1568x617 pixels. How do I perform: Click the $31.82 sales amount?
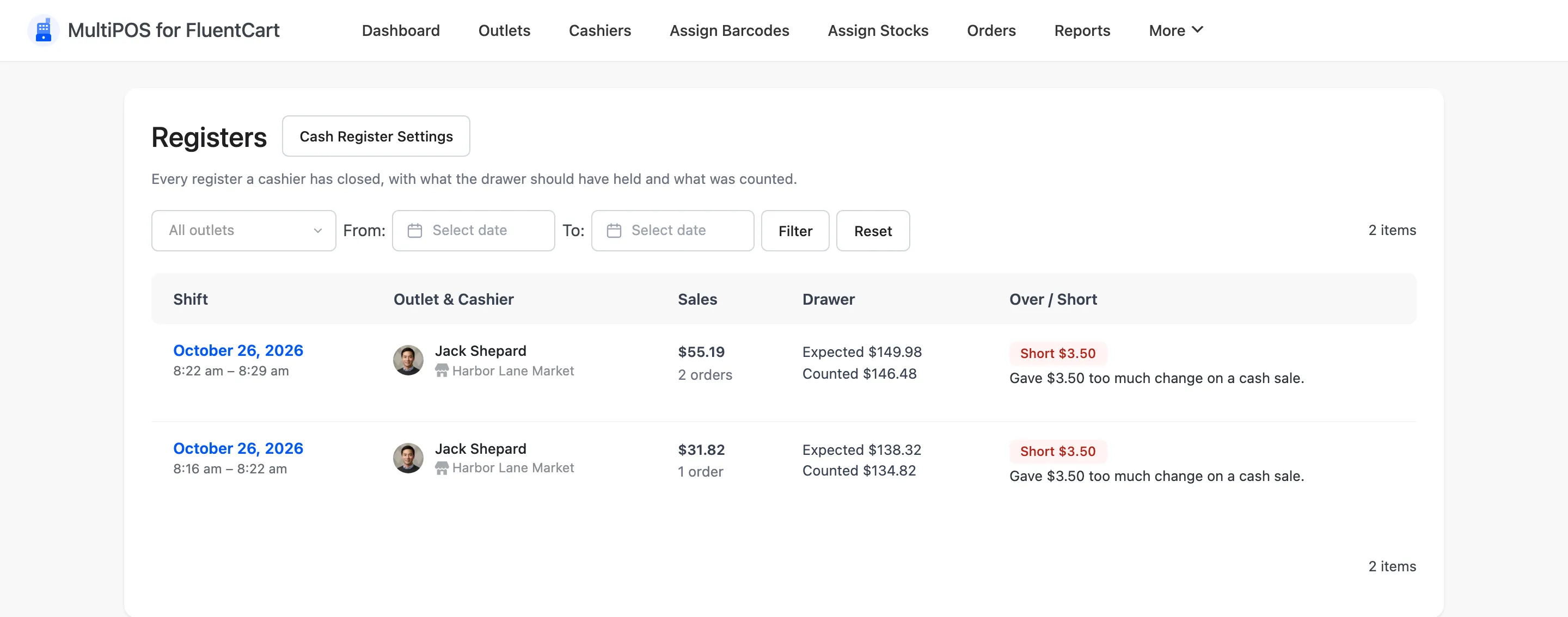[701, 449]
